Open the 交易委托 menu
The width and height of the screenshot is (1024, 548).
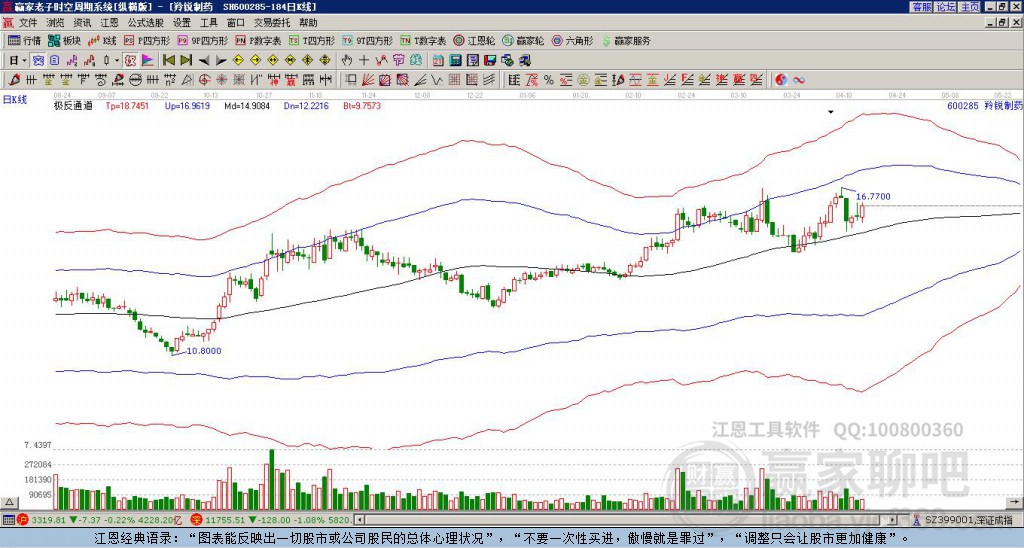click(272, 23)
